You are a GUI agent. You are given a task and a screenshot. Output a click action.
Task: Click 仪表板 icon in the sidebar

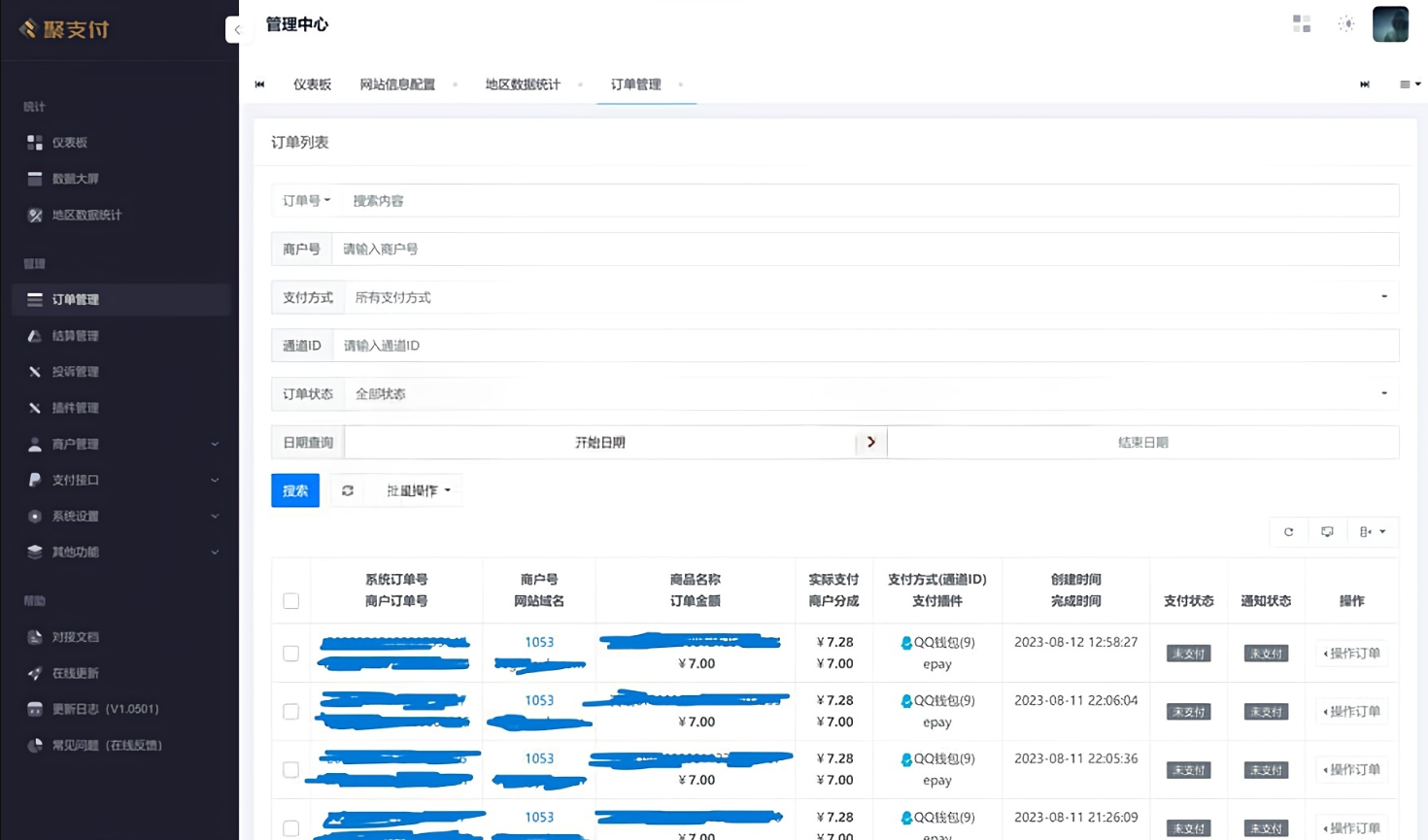coord(35,143)
